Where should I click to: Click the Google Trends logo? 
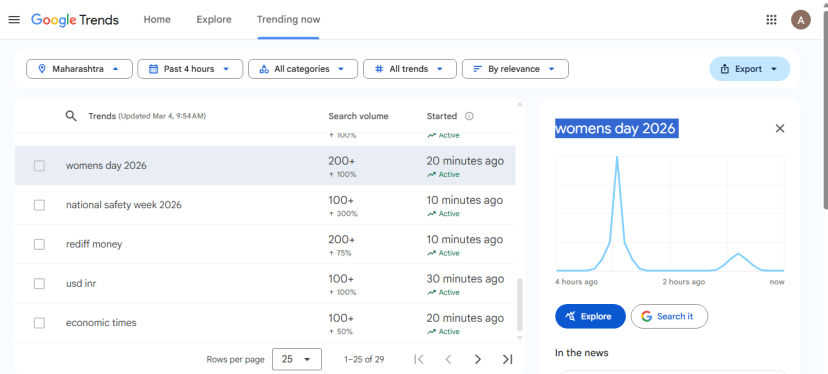pyautogui.click(x=75, y=20)
